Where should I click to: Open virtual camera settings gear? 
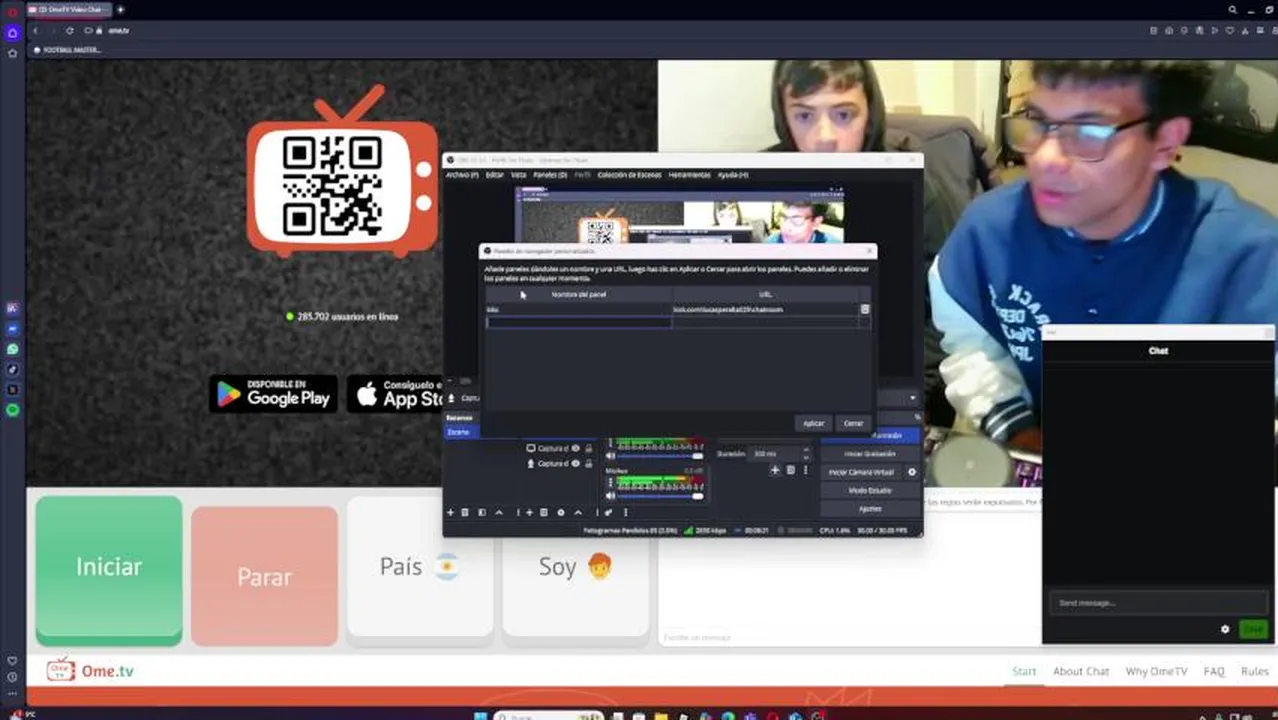click(912, 472)
